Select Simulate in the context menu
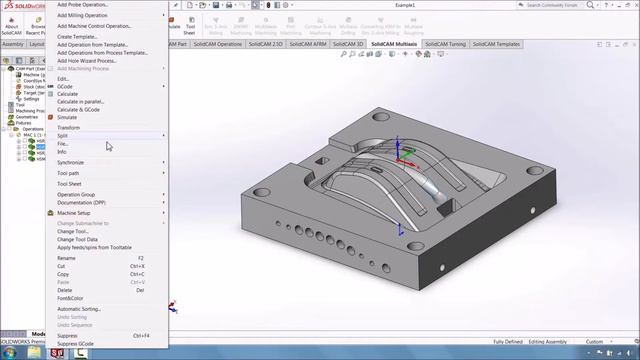Screen dimensions: 640x360 tap(67, 118)
